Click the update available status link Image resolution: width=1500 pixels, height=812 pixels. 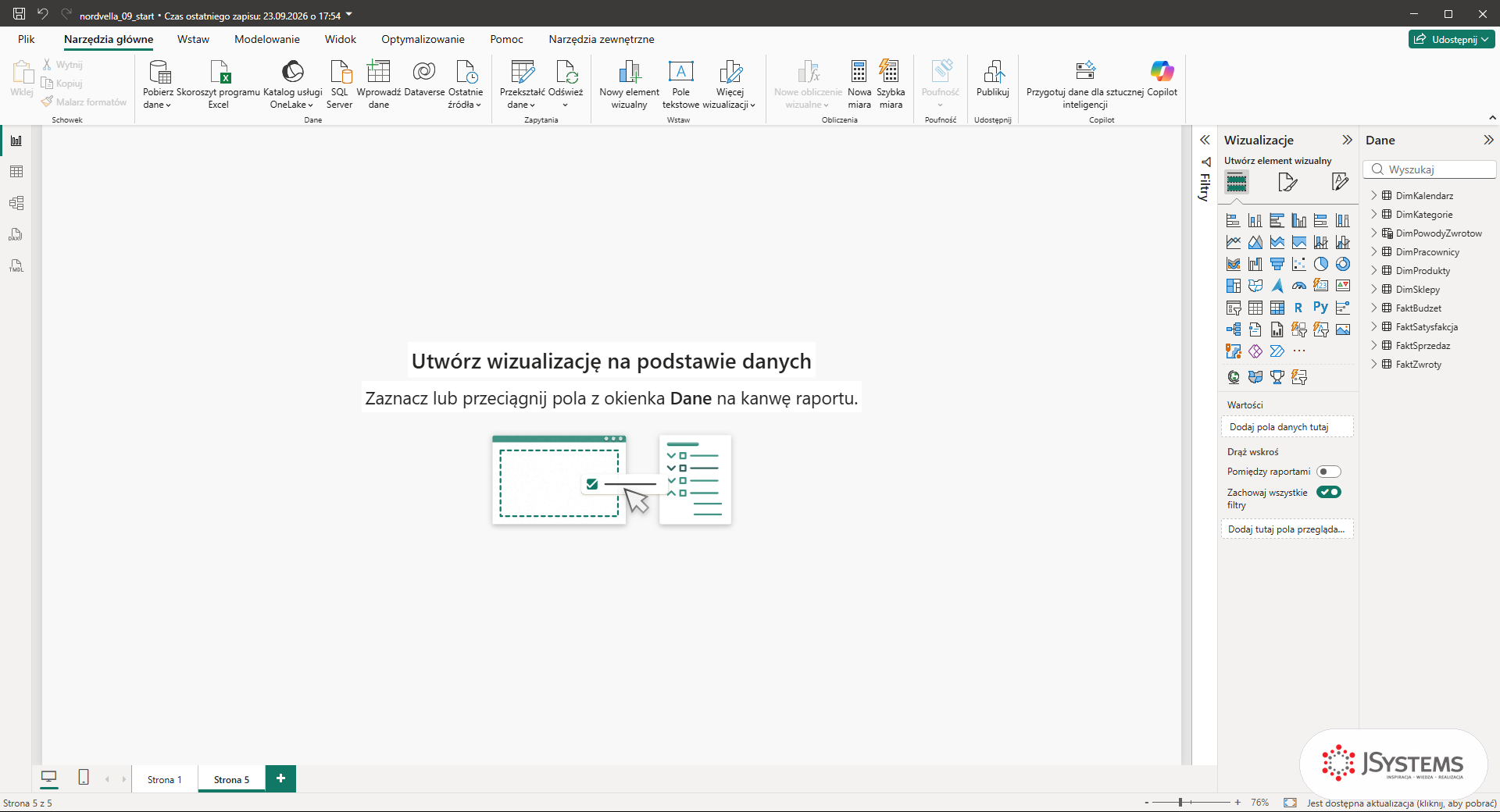click(x=1402, y=803)
